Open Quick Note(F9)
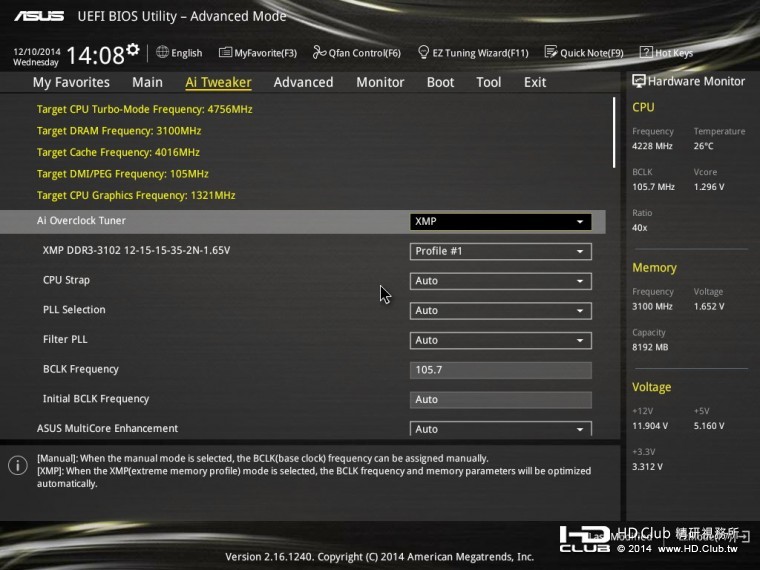This screenshot has height=570, width=760. pyautogui.click(x=584, y=53)
